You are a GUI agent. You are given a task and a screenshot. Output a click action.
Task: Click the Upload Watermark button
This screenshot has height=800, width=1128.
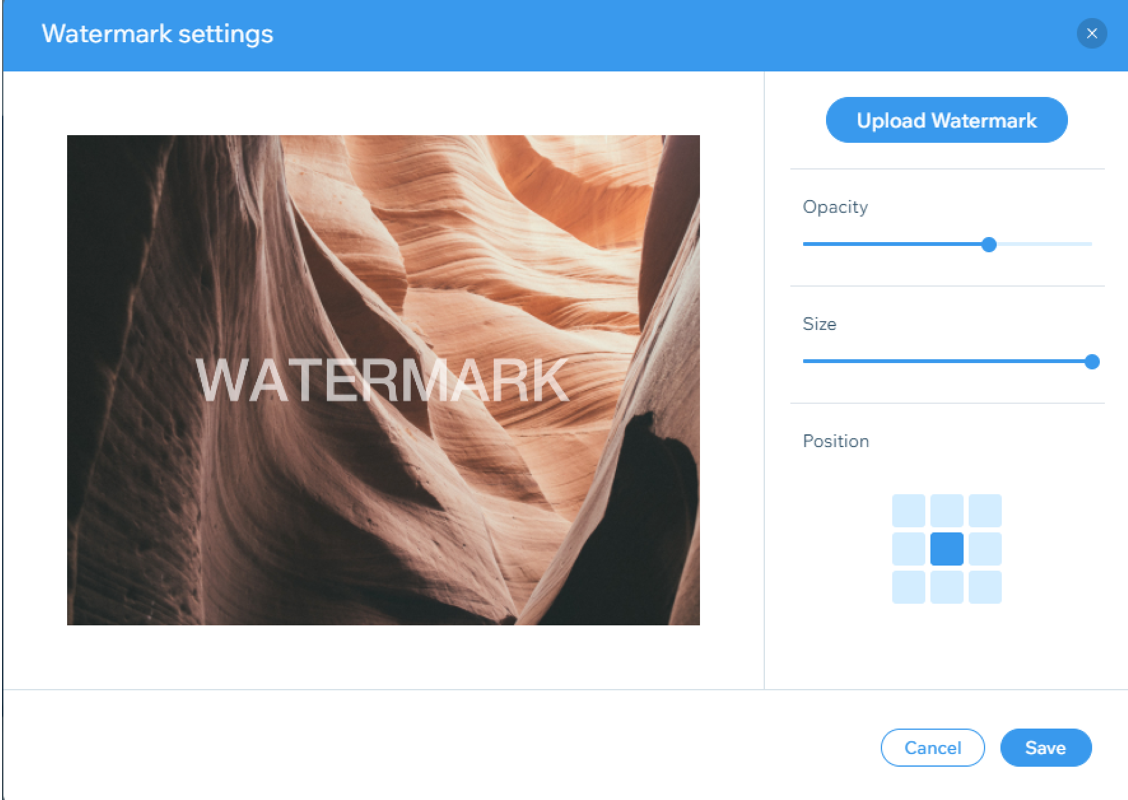click(946, 120)
